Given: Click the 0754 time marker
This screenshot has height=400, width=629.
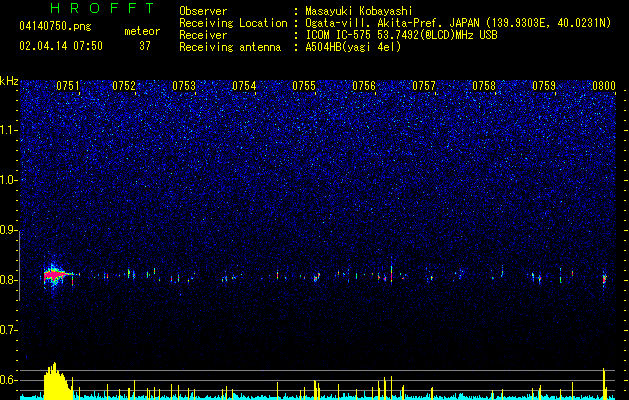Looking at the screenshot, I should [244, 86].
